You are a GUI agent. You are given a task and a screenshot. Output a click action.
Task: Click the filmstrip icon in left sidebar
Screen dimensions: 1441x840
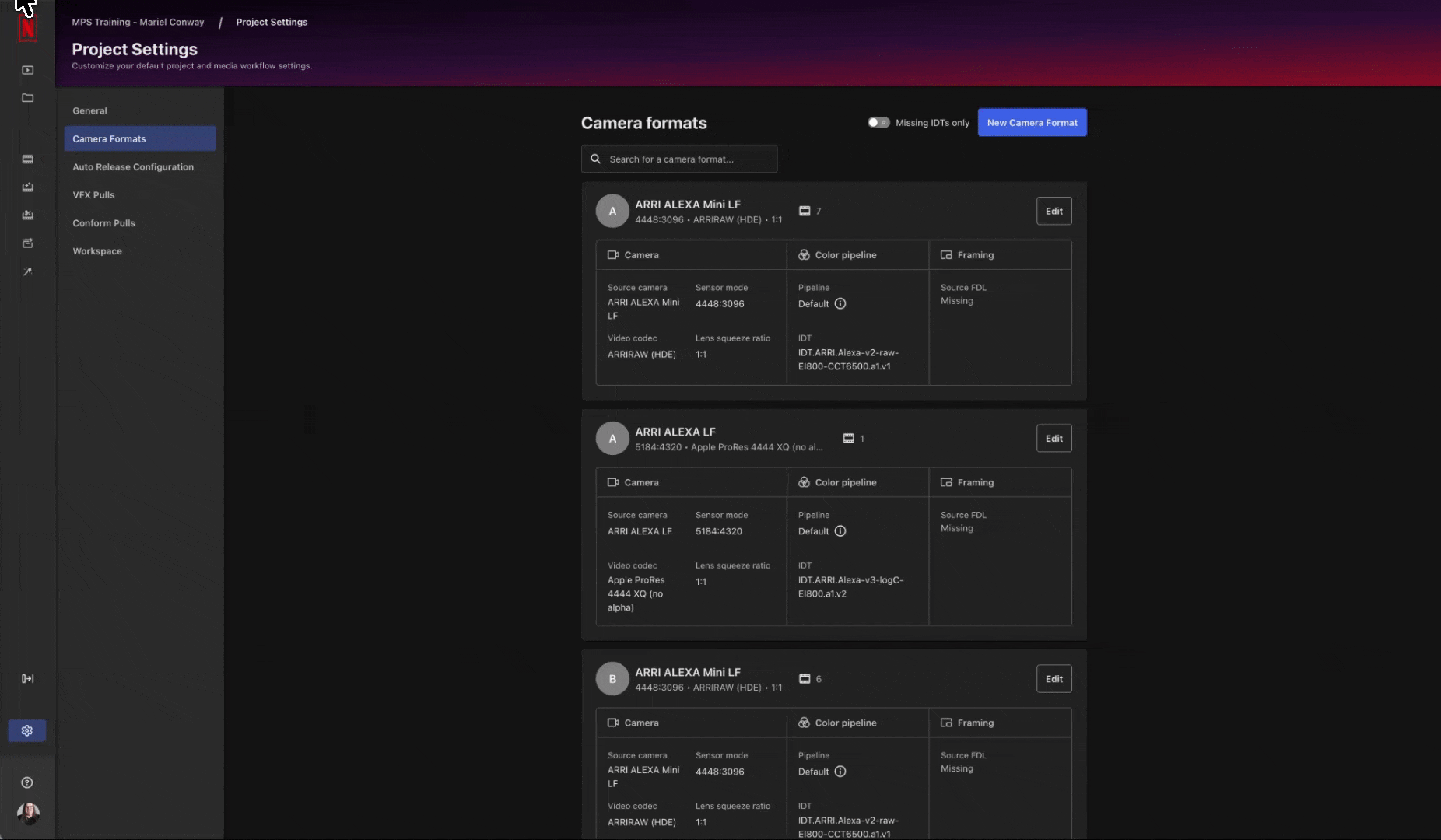click(x=28, y=159)
